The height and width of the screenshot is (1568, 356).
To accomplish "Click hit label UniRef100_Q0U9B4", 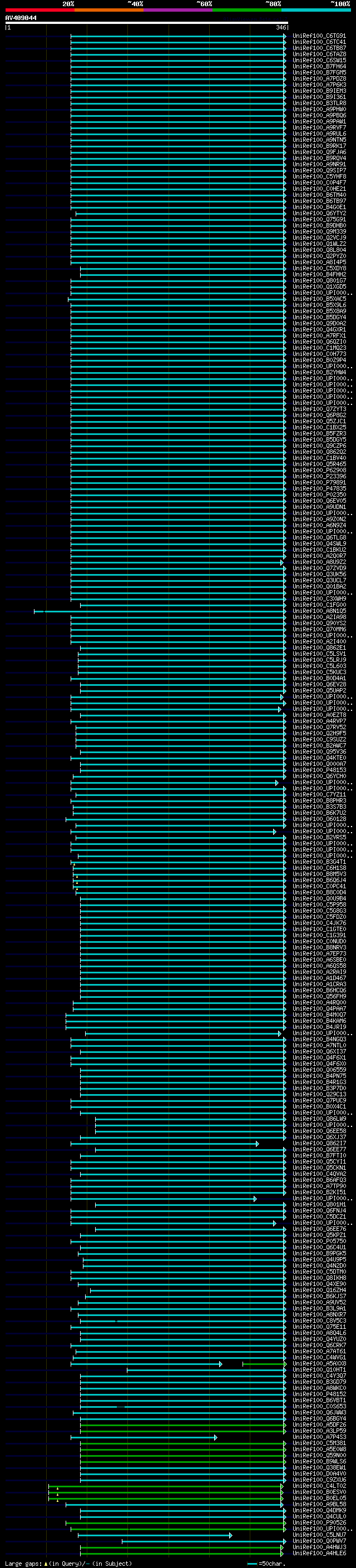I will coord(319,898).
